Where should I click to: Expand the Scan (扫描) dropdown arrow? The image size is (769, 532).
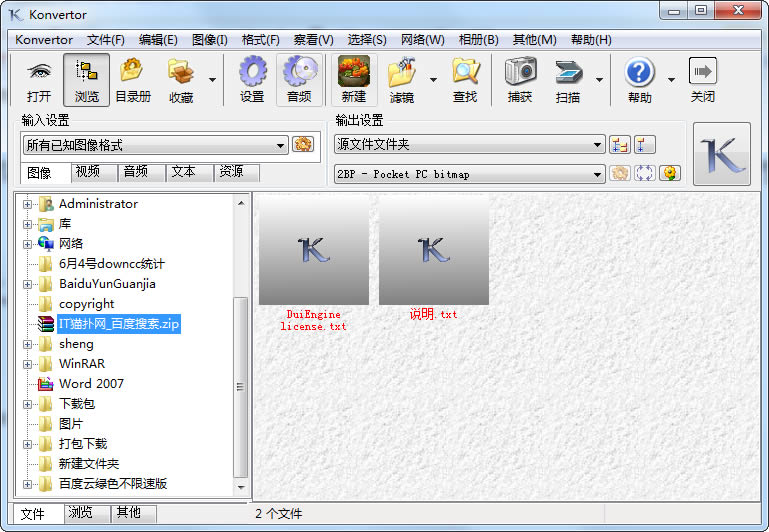click(x=599, y=79)
